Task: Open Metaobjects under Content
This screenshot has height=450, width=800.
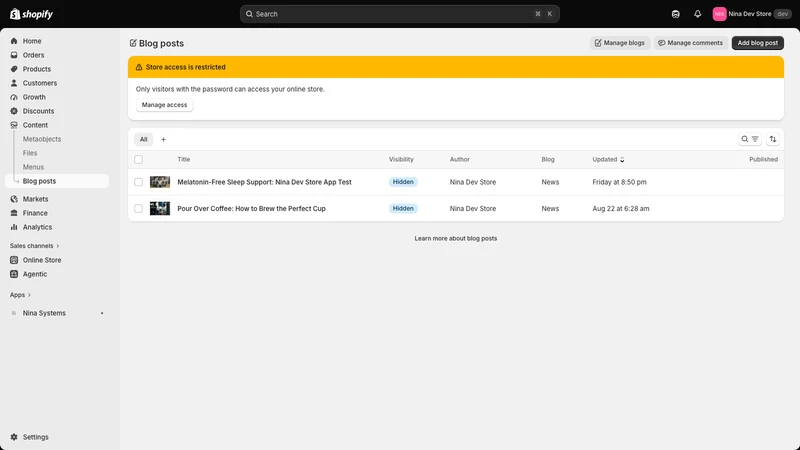Action: pos(42,139)
